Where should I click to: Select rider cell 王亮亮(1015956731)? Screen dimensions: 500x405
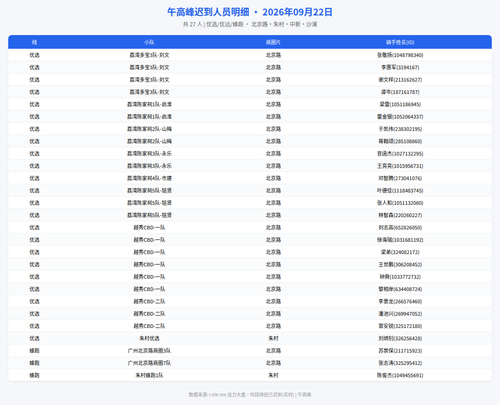click(x=400, y=166)
